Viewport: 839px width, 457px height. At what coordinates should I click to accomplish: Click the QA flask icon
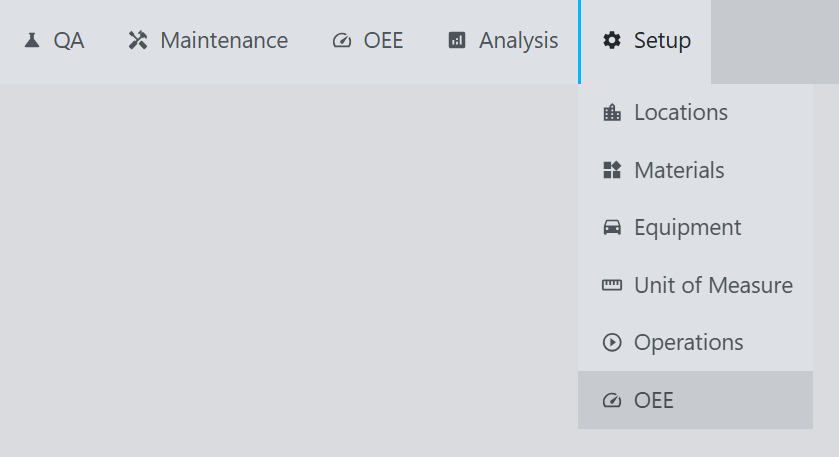[32, 41]
